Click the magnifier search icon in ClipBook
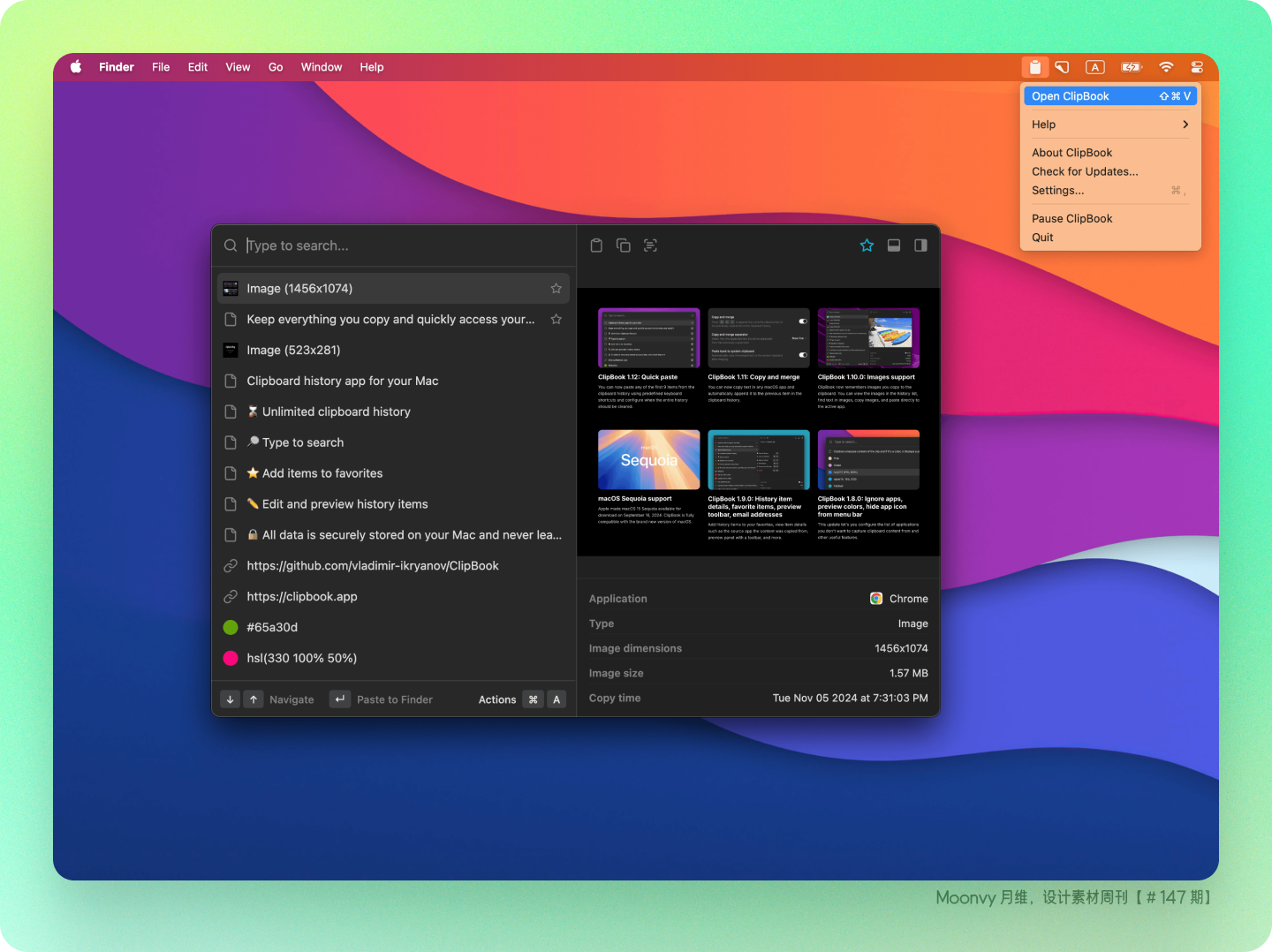Screen dimensions: 1272x952 [x=231, y=246]
